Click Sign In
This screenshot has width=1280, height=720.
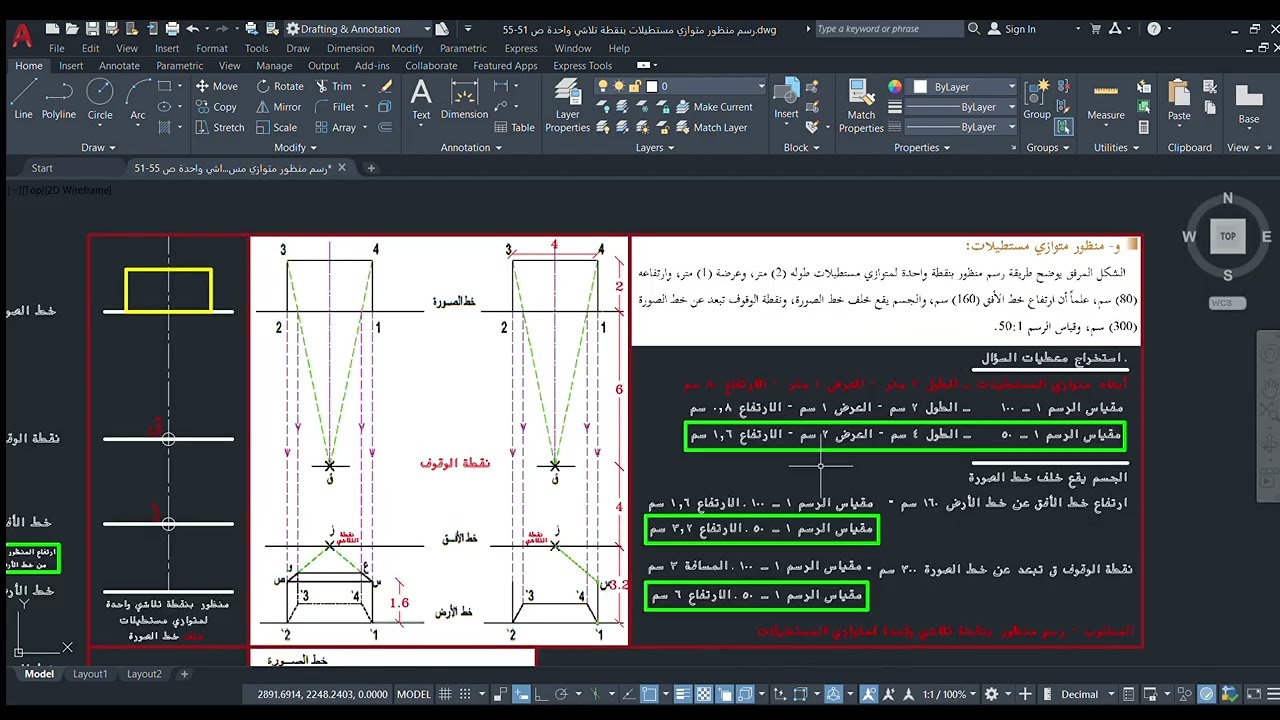coord(1011,29)
